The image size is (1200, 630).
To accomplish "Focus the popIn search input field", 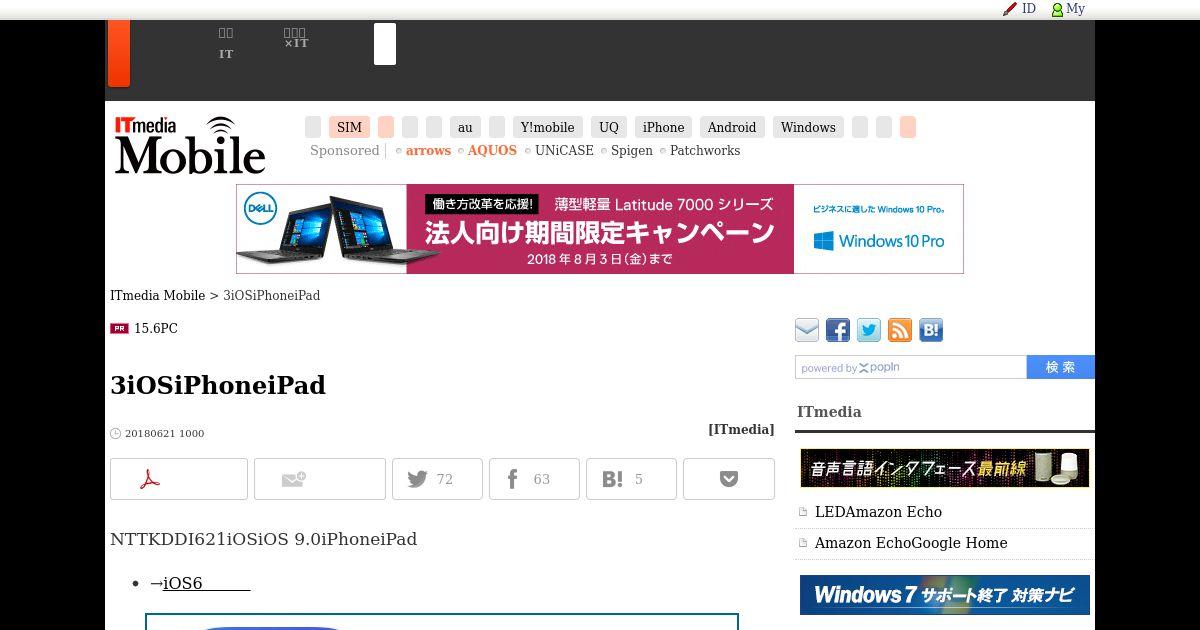I will [911, 367].
